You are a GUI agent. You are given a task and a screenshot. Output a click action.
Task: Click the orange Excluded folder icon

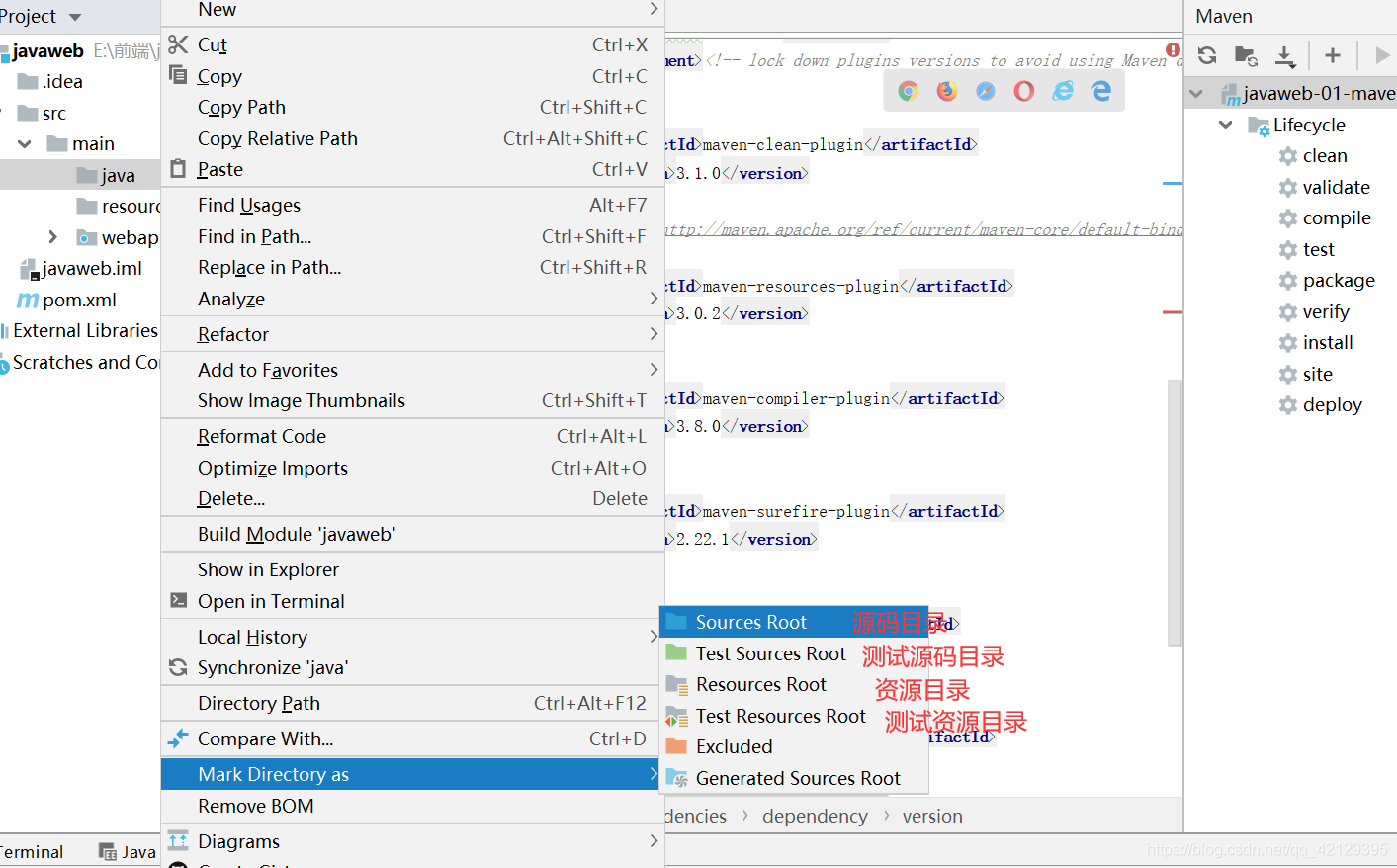[676, 746]
